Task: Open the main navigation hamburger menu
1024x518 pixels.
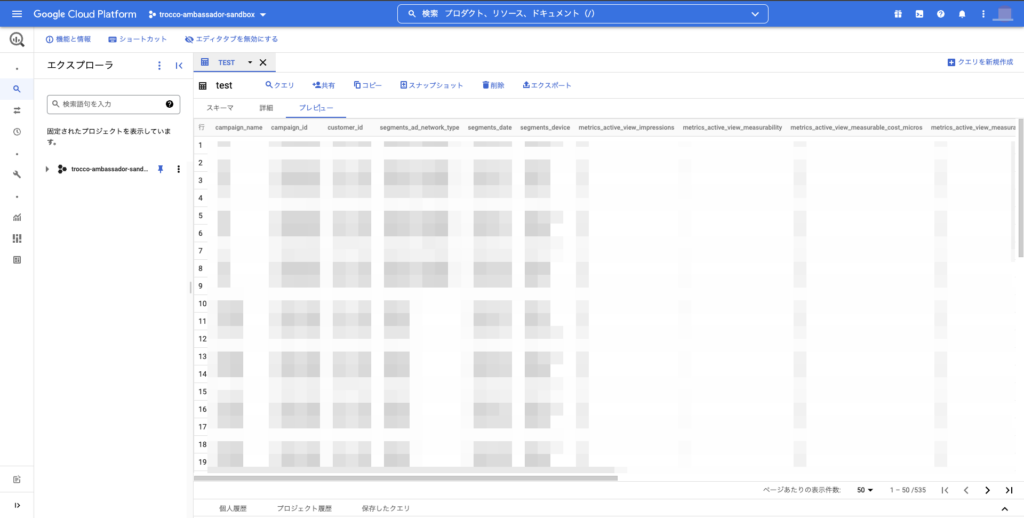Action: coord(16,14)
